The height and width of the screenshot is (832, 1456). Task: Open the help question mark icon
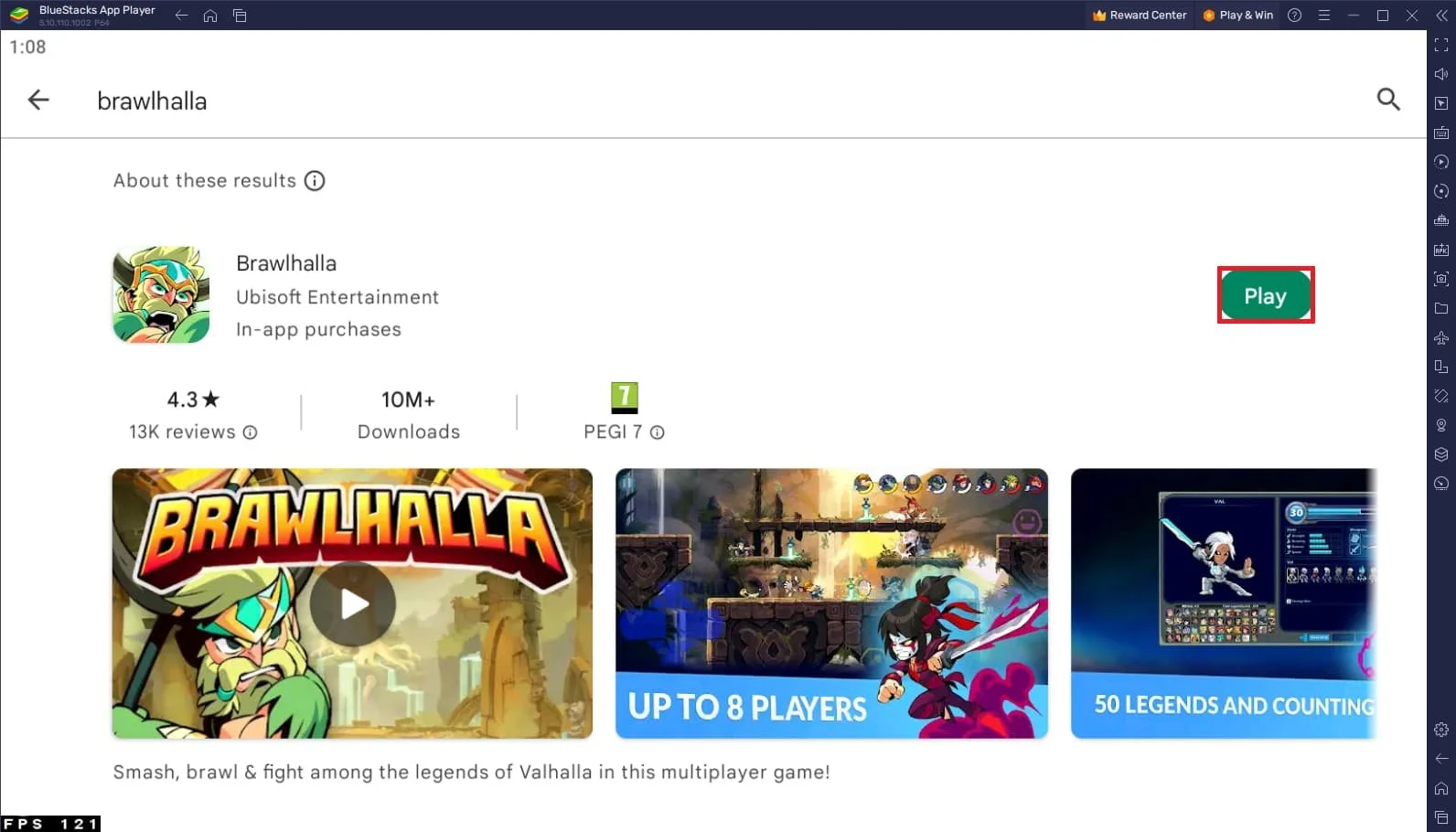(1294, 16)
